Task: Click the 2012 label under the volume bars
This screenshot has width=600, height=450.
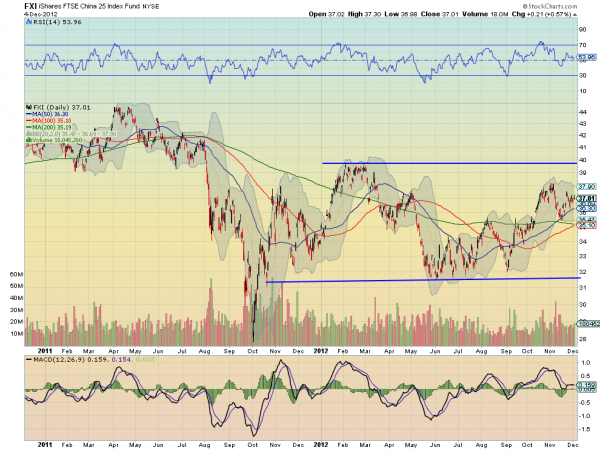Action: [x=321, y=351]
